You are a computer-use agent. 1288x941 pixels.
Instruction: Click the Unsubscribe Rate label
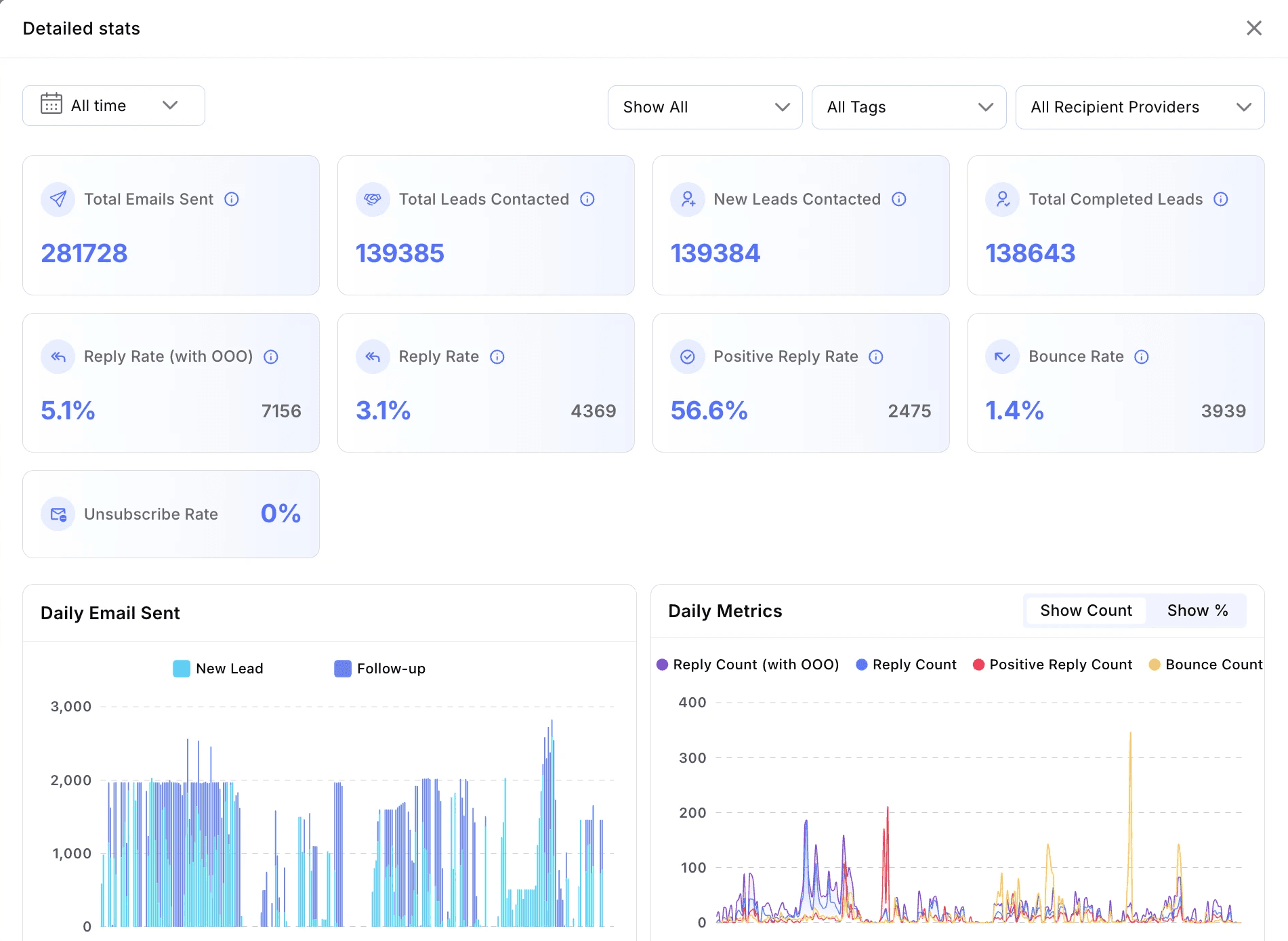(x=151, y=514)
